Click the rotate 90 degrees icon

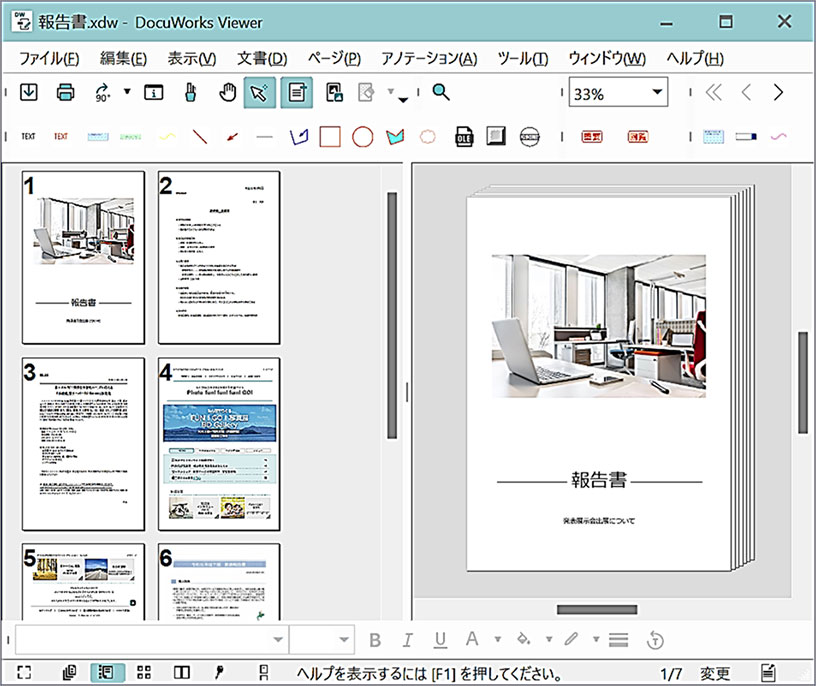point(103,93)
